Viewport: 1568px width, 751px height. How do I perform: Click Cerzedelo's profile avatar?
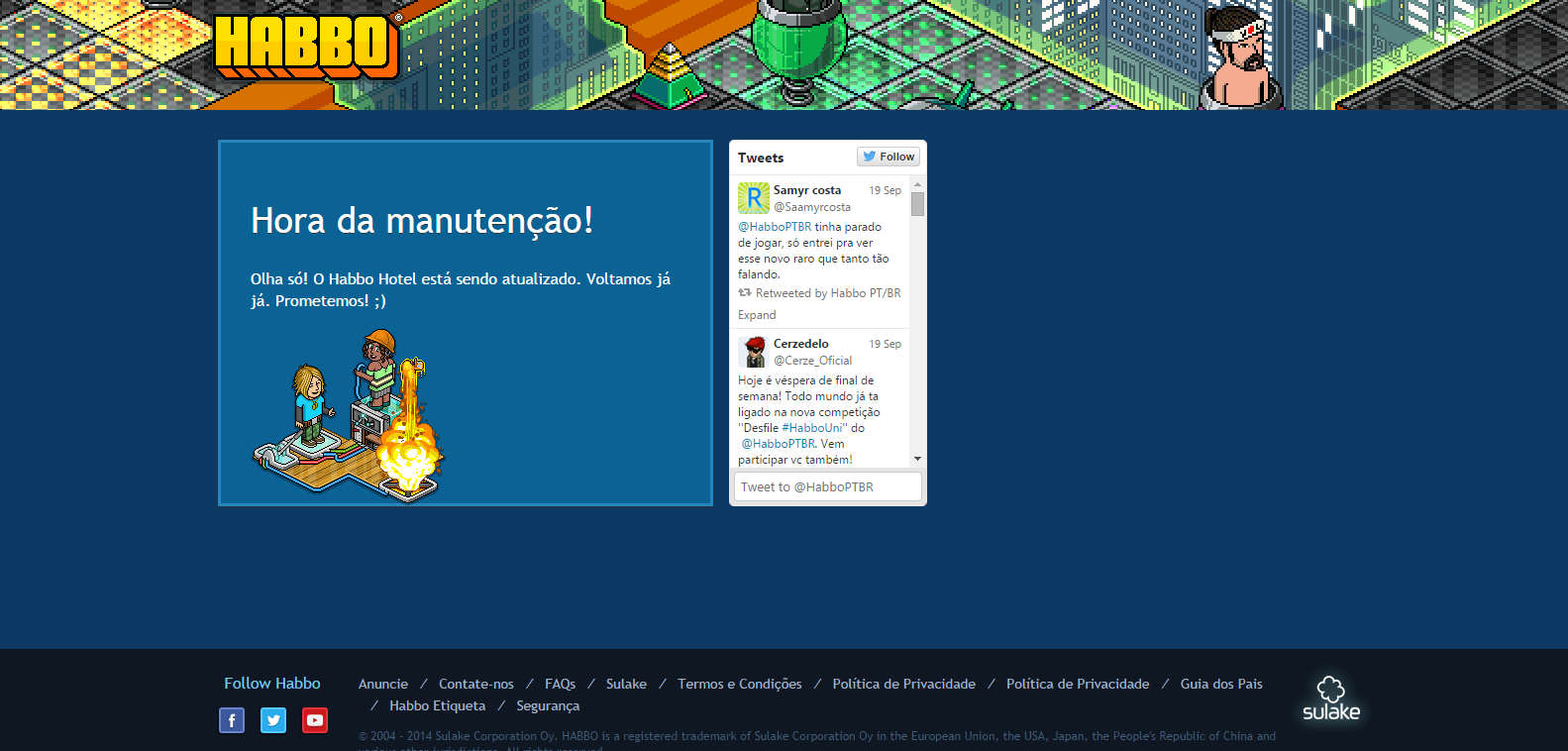click(753, 352)
